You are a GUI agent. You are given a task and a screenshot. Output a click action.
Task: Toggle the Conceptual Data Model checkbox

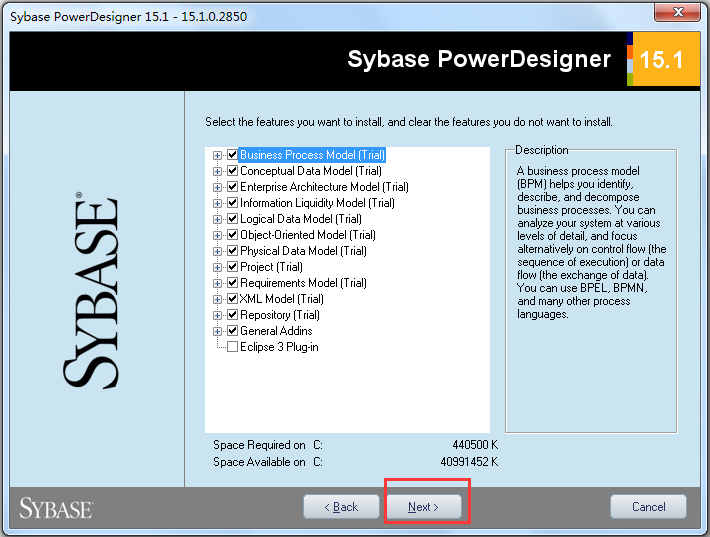point(232,171)
